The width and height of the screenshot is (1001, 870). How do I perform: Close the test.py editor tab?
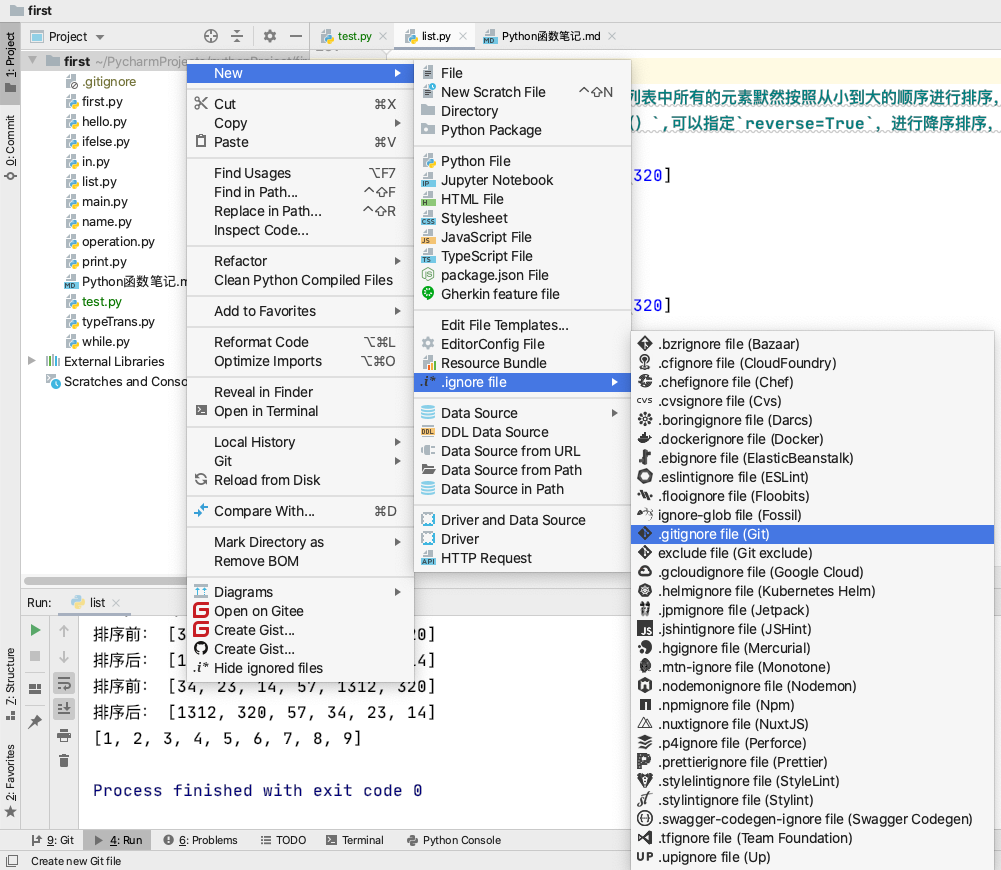[383, 36]
